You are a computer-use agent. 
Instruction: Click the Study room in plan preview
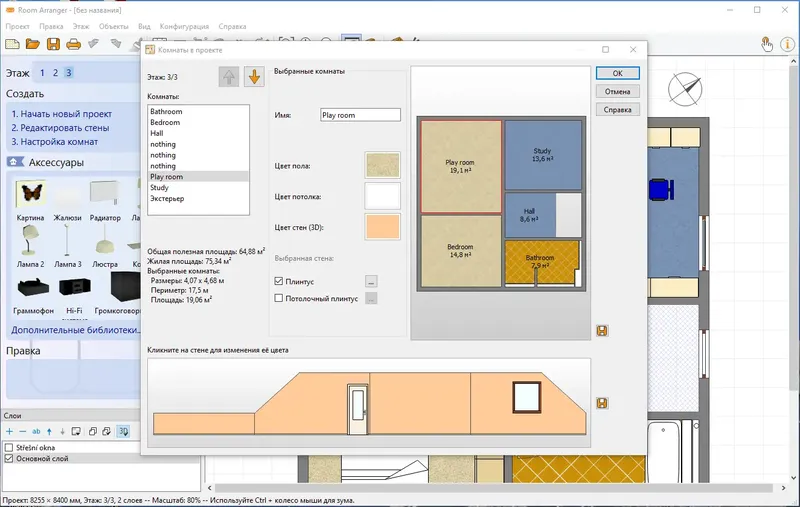pyautogui.click(x=543, y=155)
